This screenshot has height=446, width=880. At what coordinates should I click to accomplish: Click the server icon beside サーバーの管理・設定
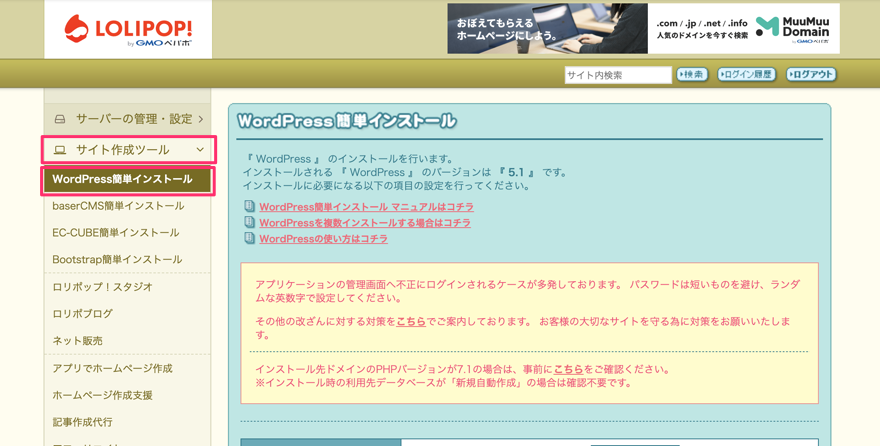click(x=59, y=119)
